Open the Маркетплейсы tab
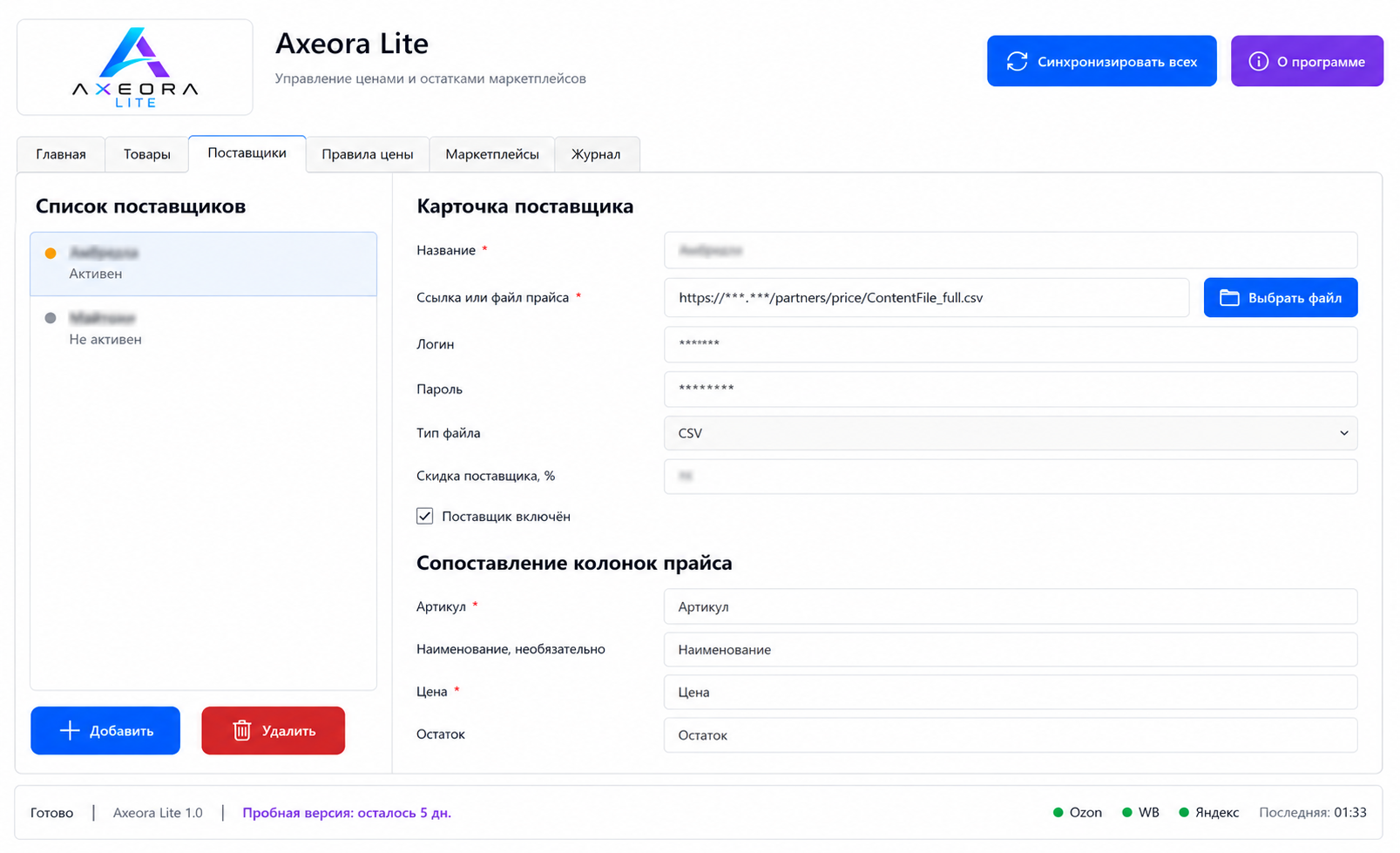This screenshot has height=853, width=1400. pos(492,154)
